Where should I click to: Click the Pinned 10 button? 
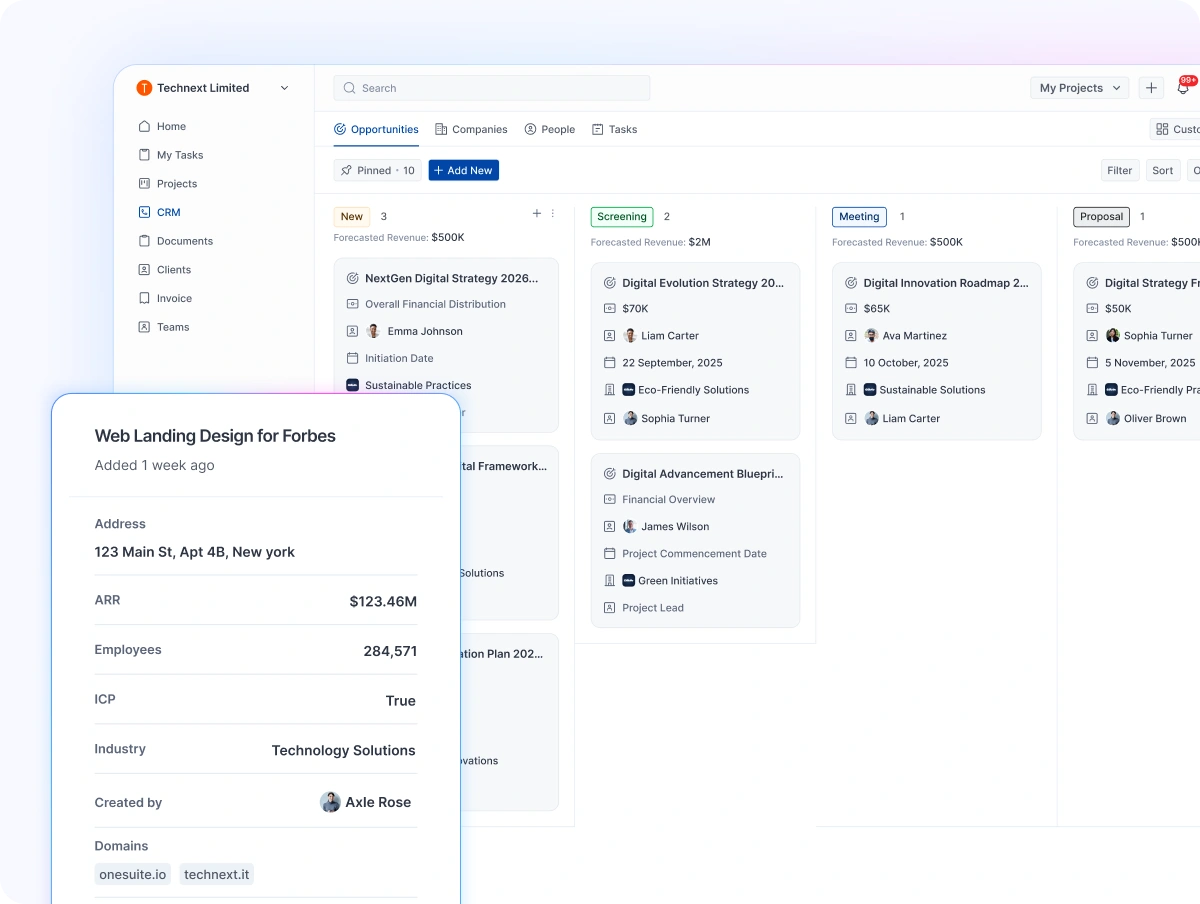377,171
